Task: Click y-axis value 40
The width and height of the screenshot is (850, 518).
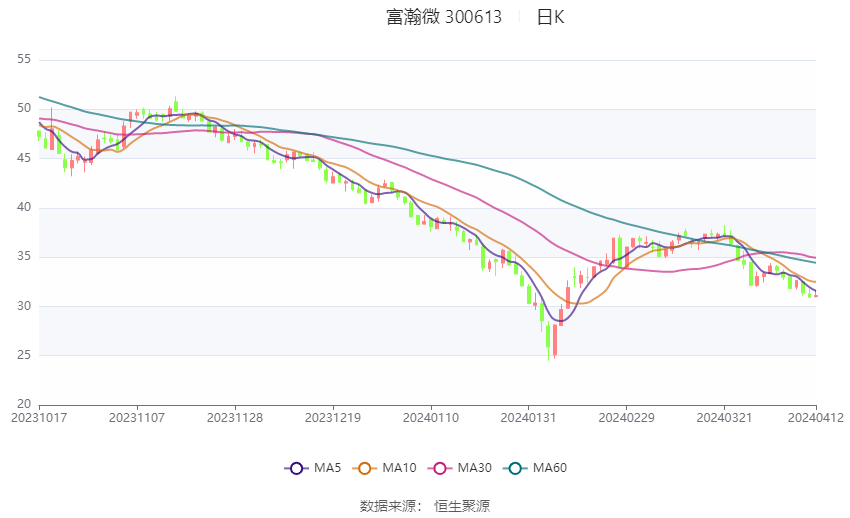Action: point(24,207)
